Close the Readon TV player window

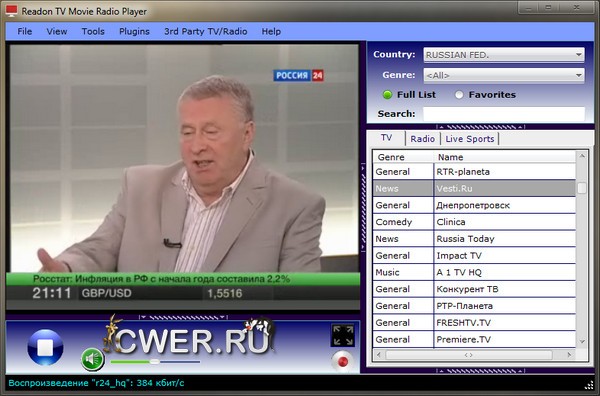coord(577,7)
